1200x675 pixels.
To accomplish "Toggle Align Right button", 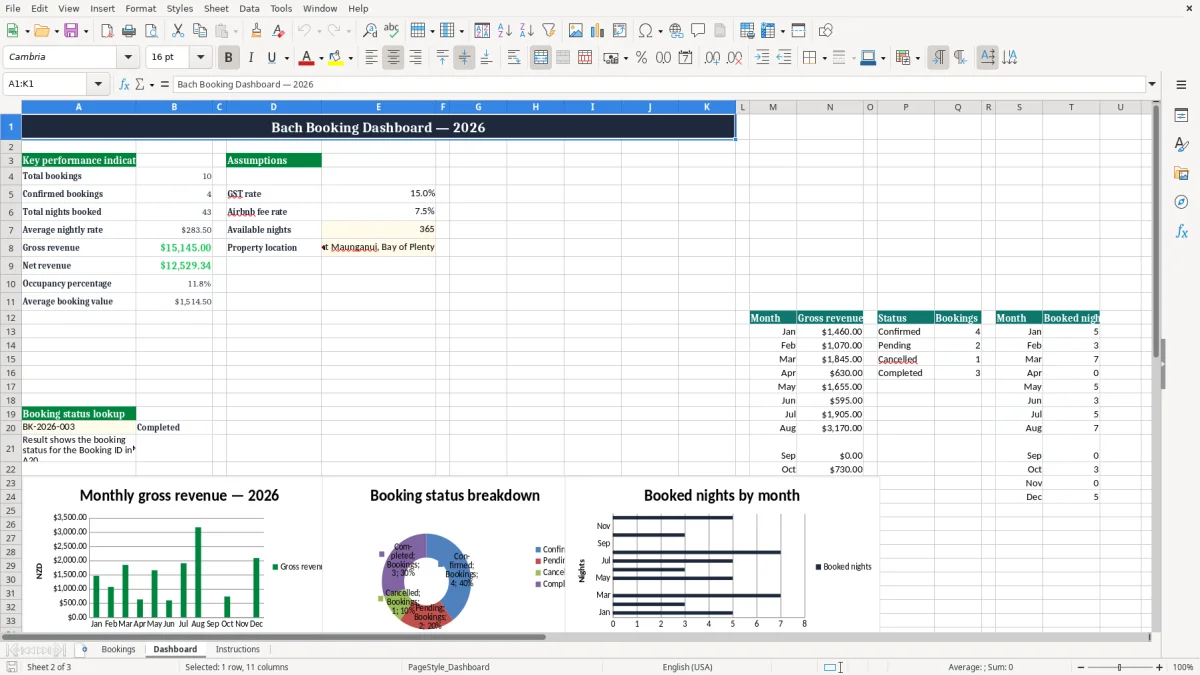I will [x=415, y=58].
